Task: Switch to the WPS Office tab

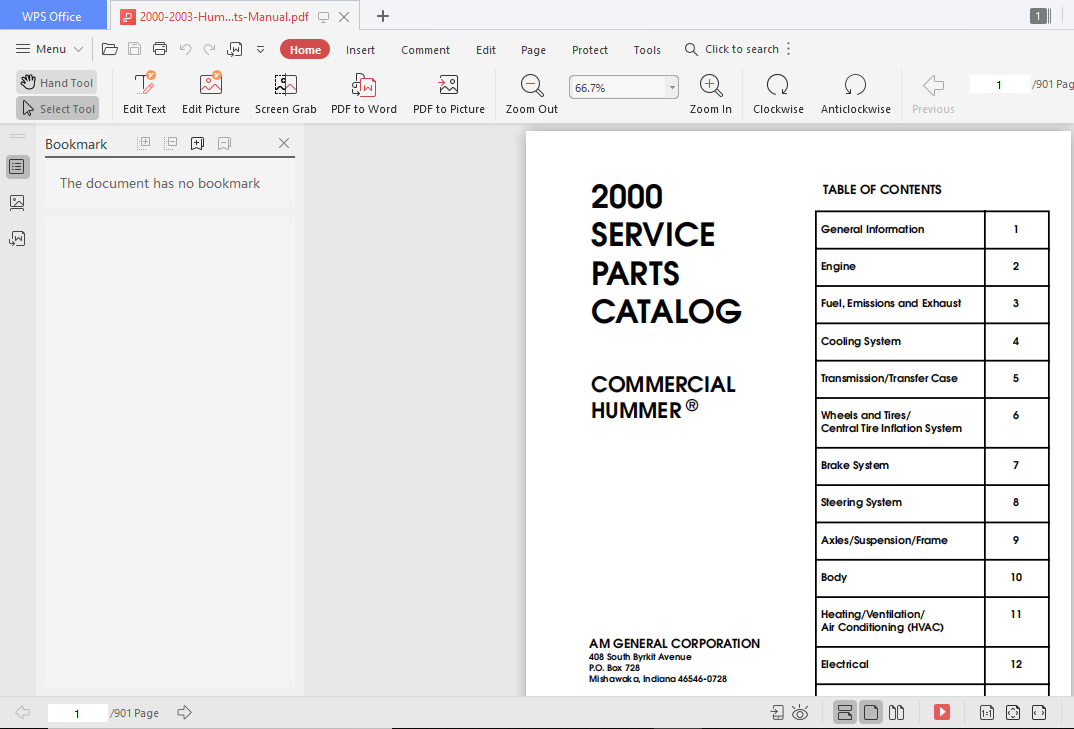Action: click(x=53, y=16)
